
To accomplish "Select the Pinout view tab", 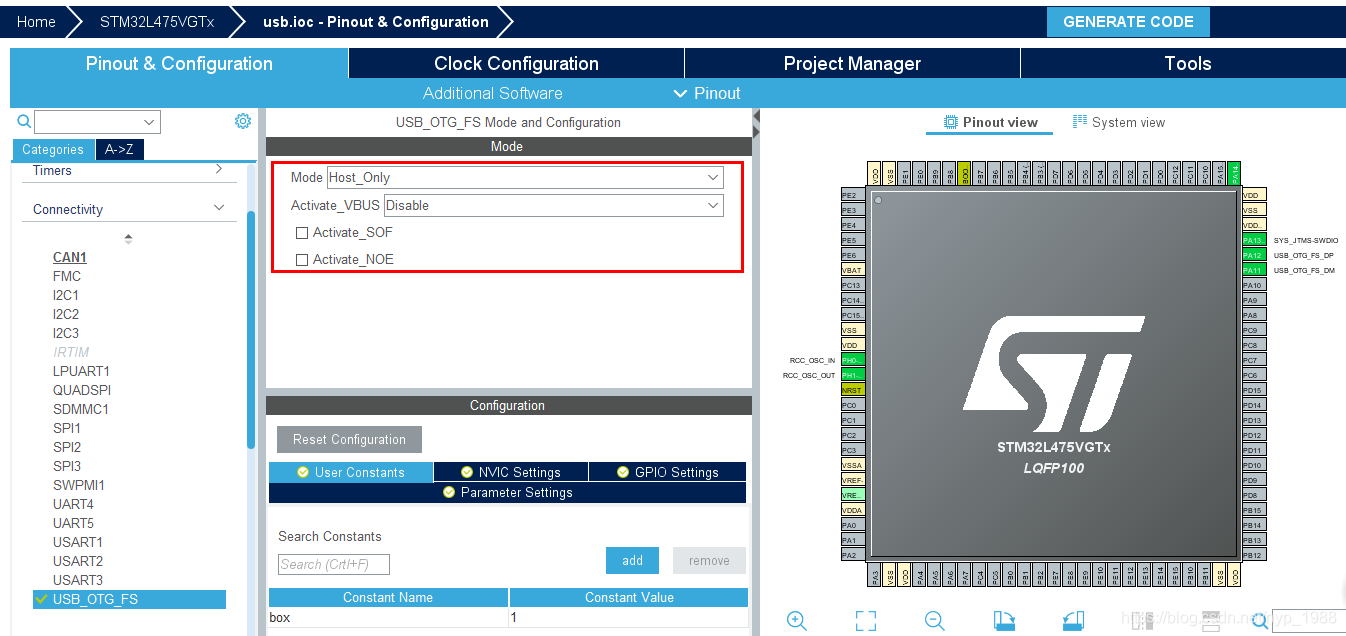I will (991, 122).
